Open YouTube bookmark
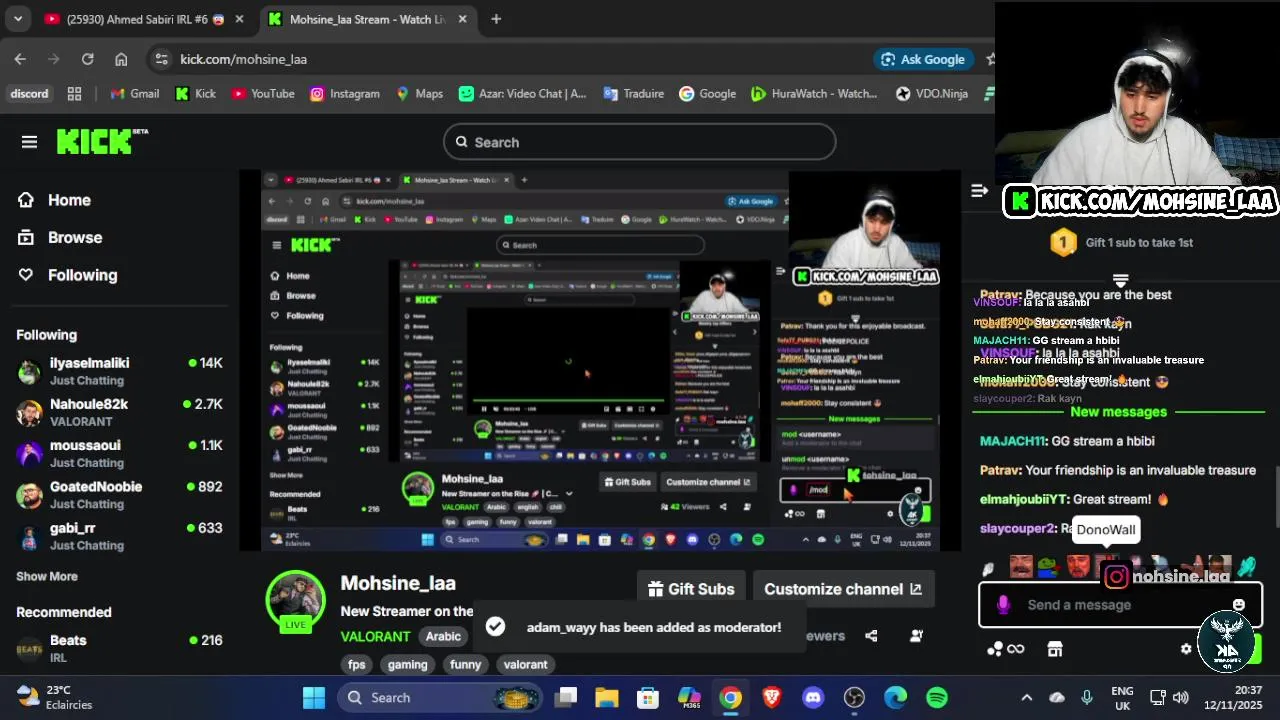This screenshot has width=1280, height=720. pyautogui.click(x=262, y=94)
